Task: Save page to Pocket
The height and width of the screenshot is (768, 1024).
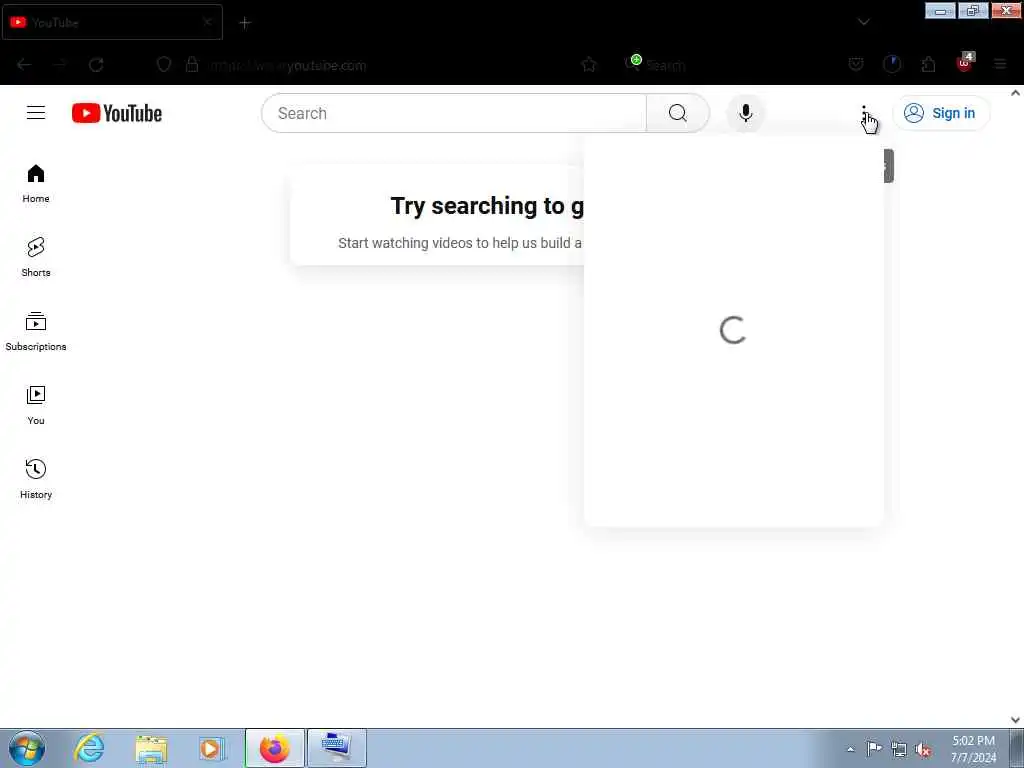Action: [856, 64]
